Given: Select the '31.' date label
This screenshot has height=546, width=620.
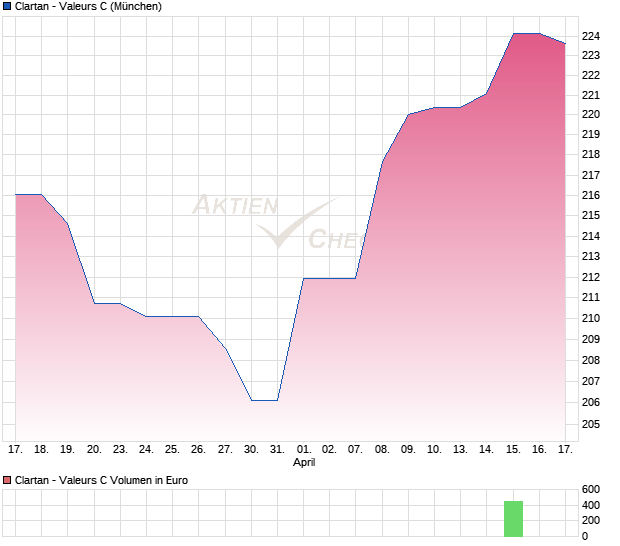Looking at the screenshot, I should coord(277,450).
